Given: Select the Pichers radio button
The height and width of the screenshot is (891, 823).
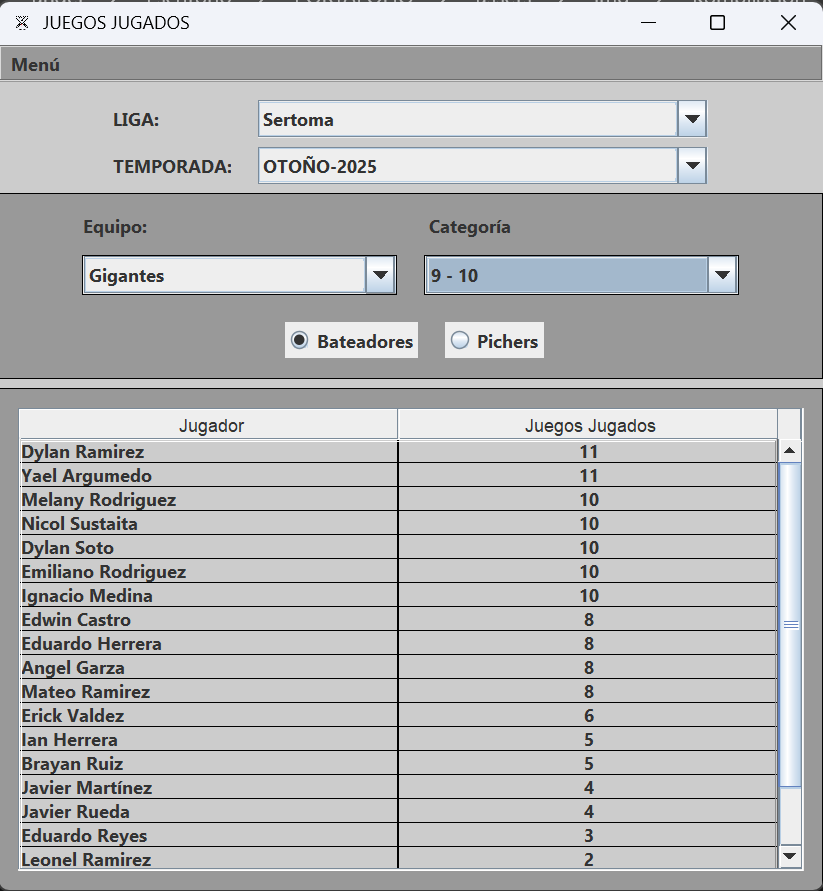Looking at the screenshot, I should point(460,341).
